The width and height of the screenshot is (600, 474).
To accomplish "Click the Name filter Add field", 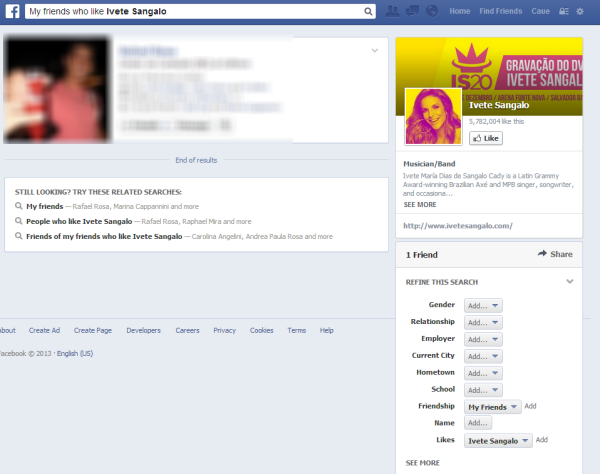I will pos(478,423).
